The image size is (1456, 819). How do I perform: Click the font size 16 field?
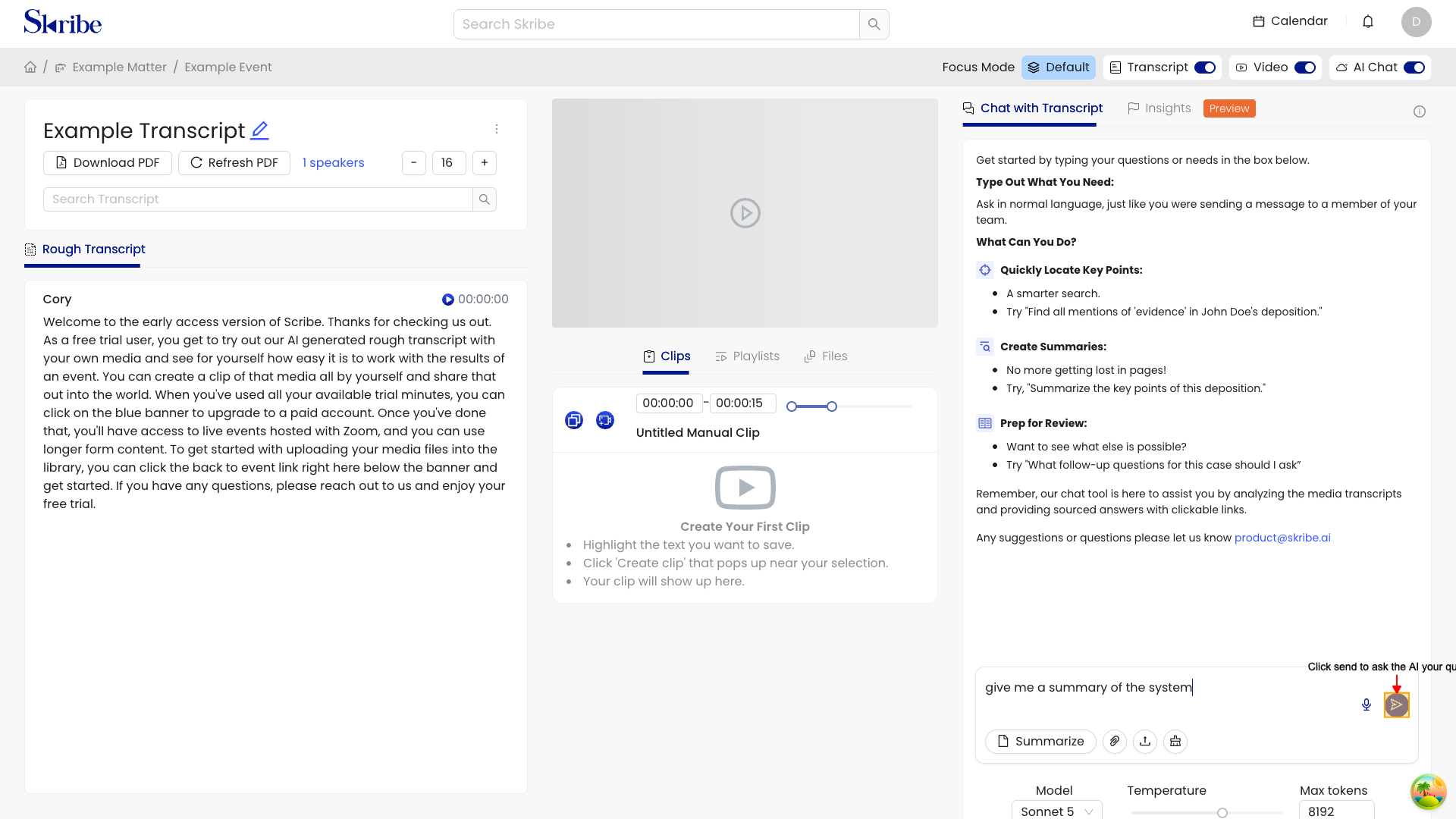tap(449, 163)
